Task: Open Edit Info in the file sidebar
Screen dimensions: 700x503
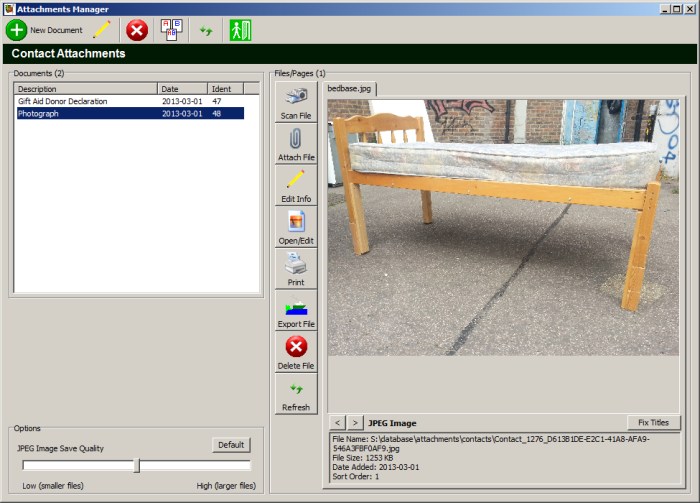Action: click(x=296, y=186)
